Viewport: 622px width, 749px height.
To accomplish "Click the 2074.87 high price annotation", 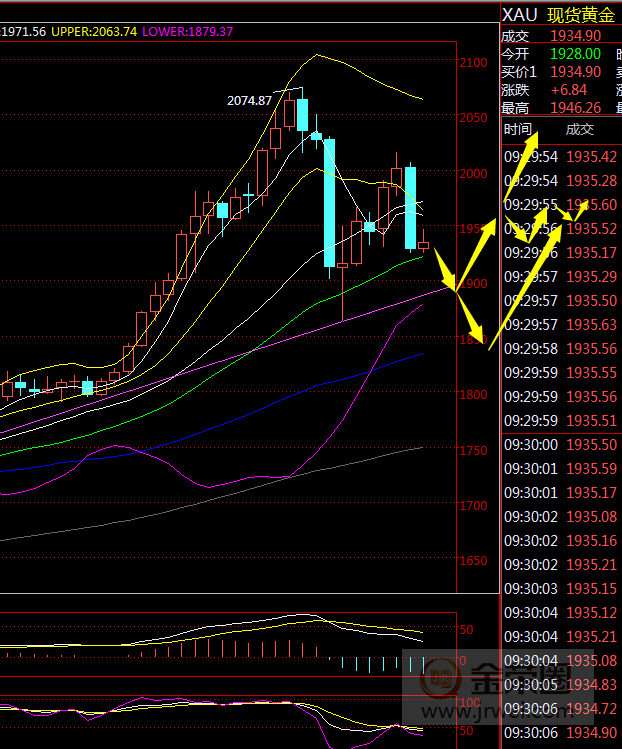I will [249, 100].
